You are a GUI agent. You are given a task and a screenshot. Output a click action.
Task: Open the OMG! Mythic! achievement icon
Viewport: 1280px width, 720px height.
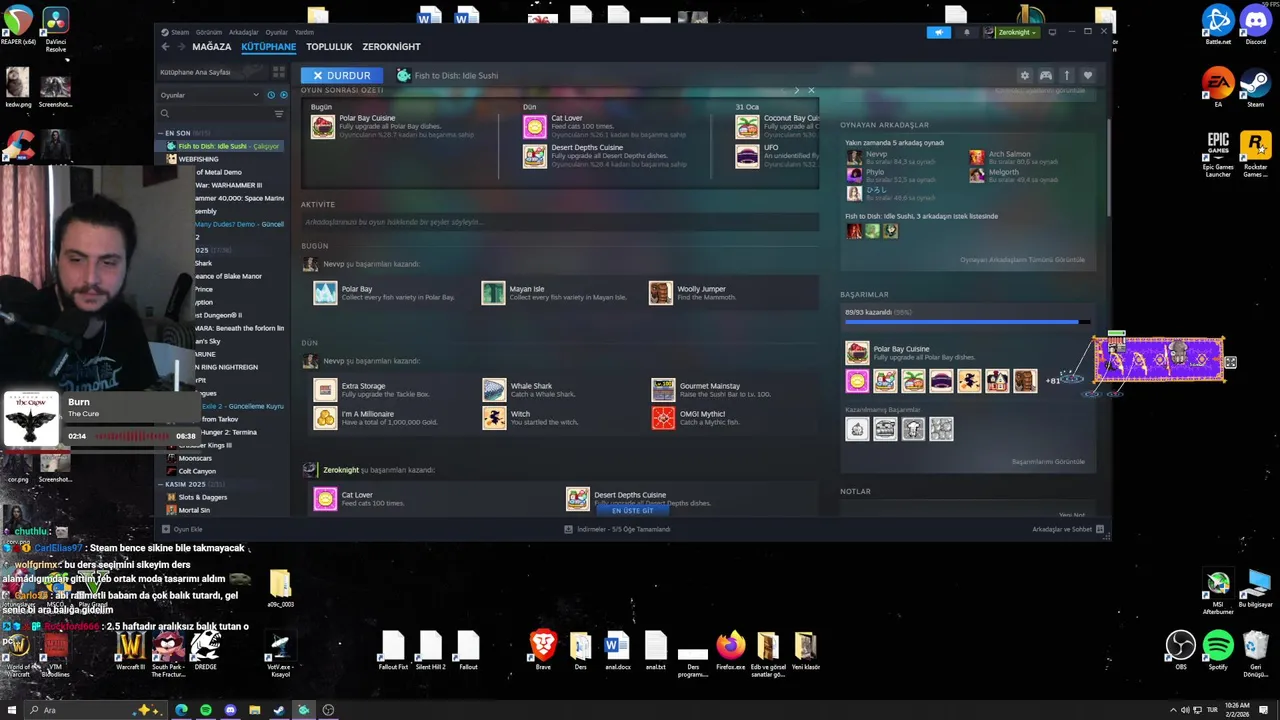point(663,417)
